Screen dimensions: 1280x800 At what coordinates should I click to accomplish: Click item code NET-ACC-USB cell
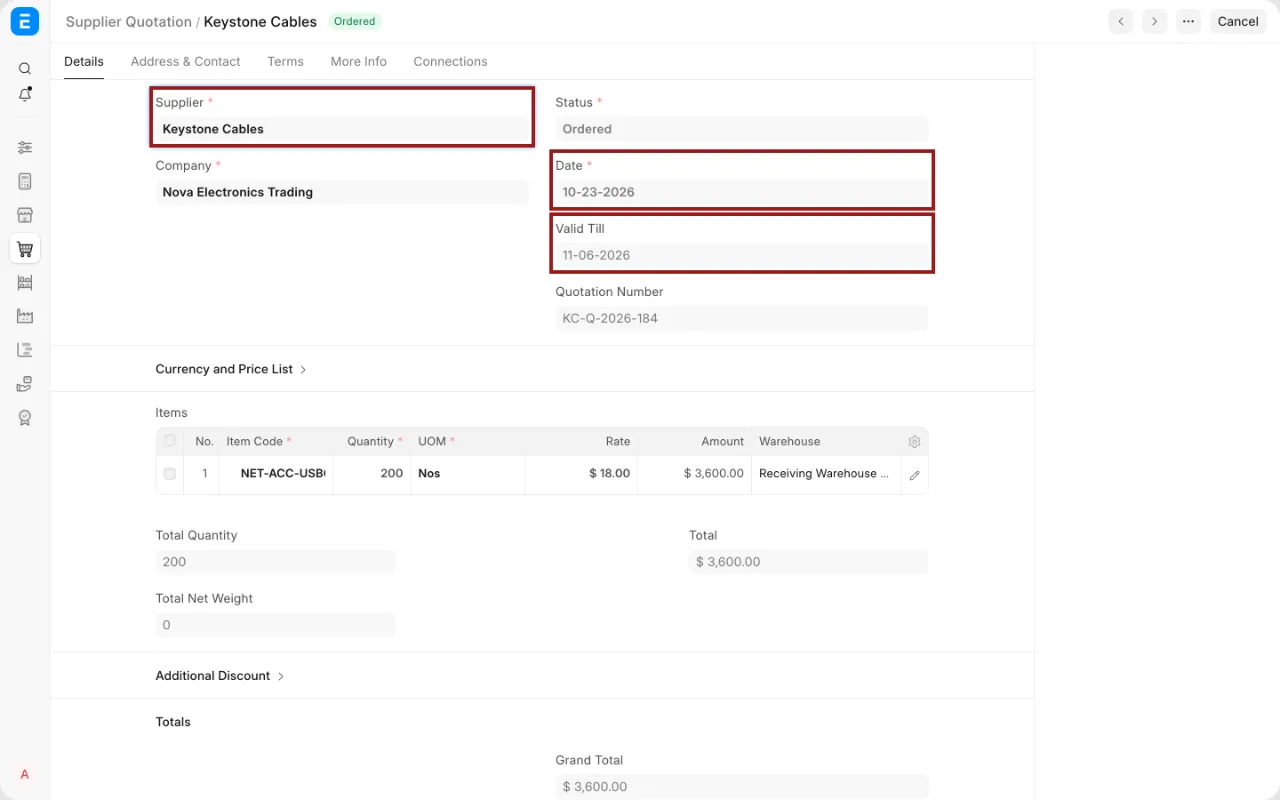[276, 474]
